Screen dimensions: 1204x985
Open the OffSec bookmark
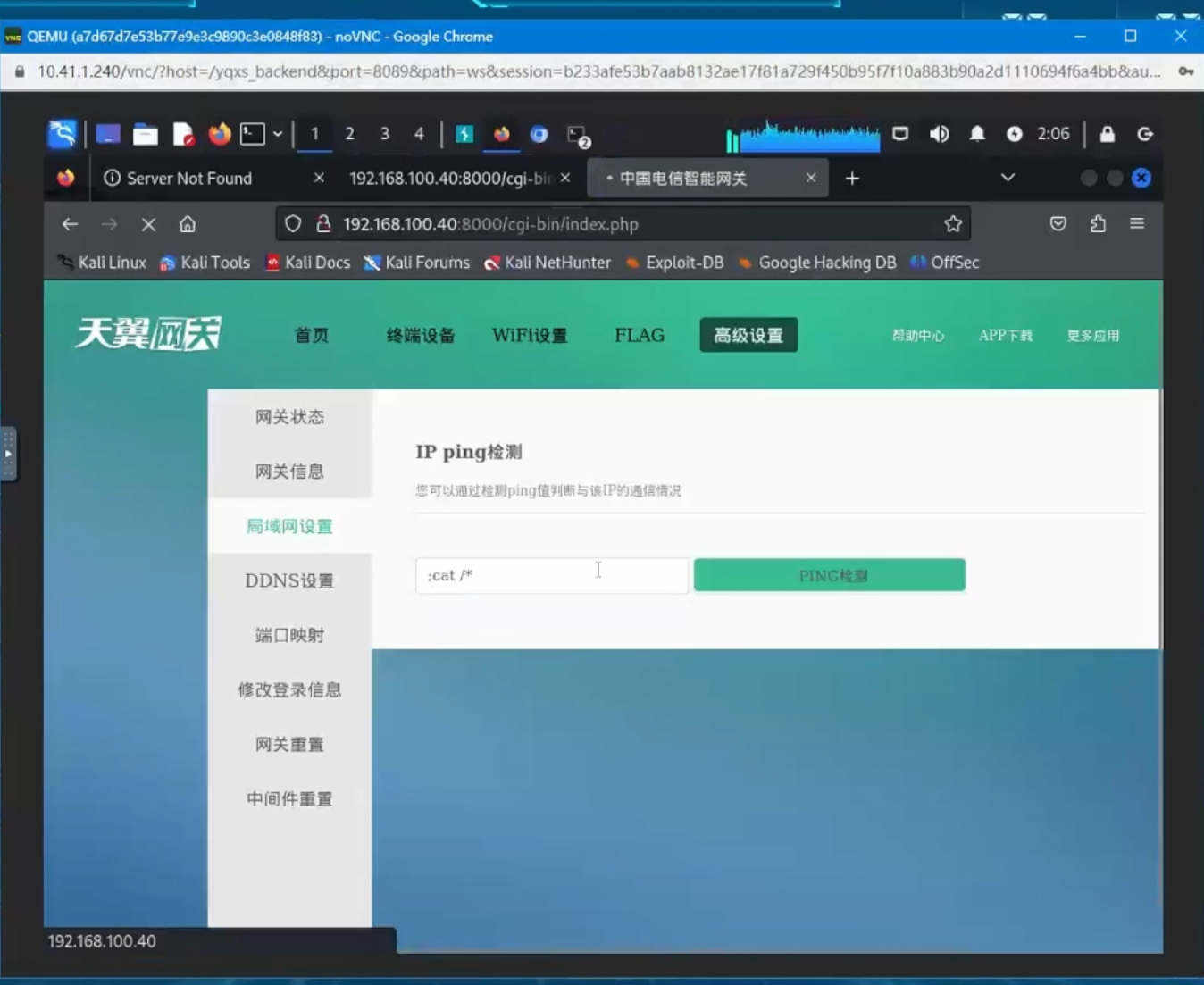point(945,263)
